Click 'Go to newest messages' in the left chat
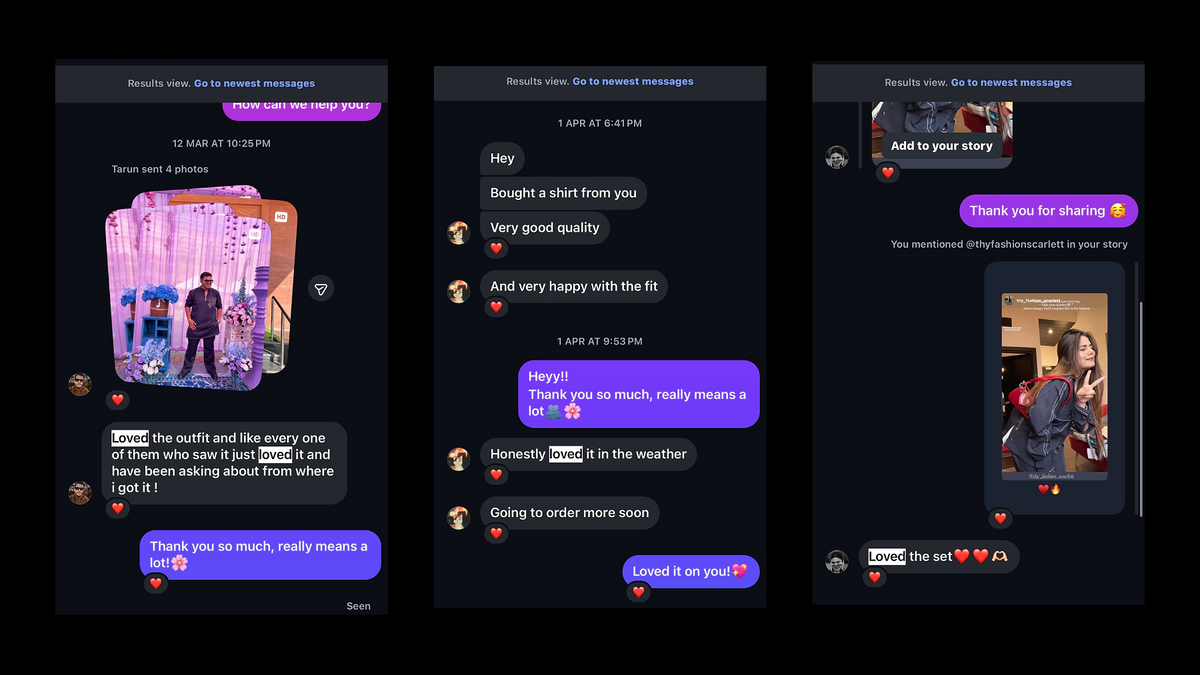This screenshot has height=675, width=1200. [x=254, y=84]
